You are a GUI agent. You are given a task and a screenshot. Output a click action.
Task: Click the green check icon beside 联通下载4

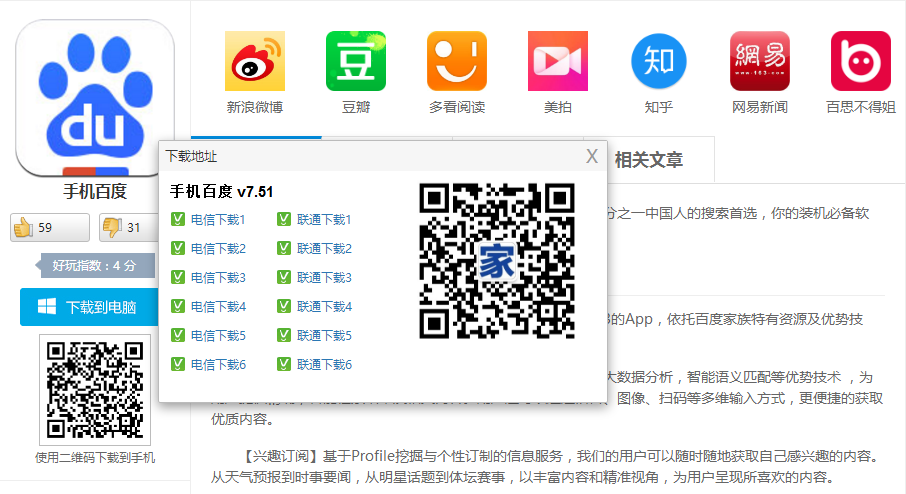click(x=284, y=306)
